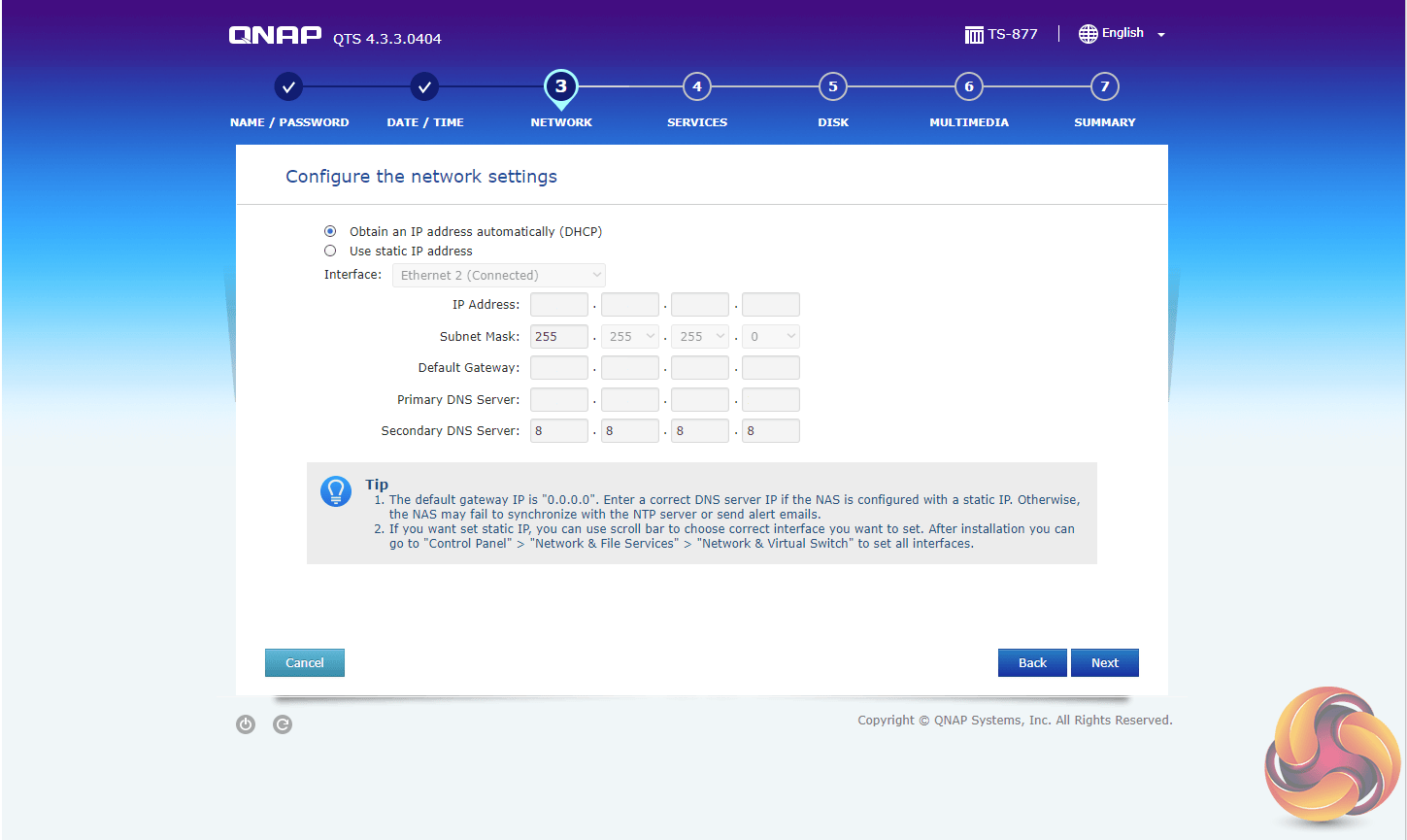
Task: Open the second Subnet Mask octet dropdown
Action: (630, 336)
